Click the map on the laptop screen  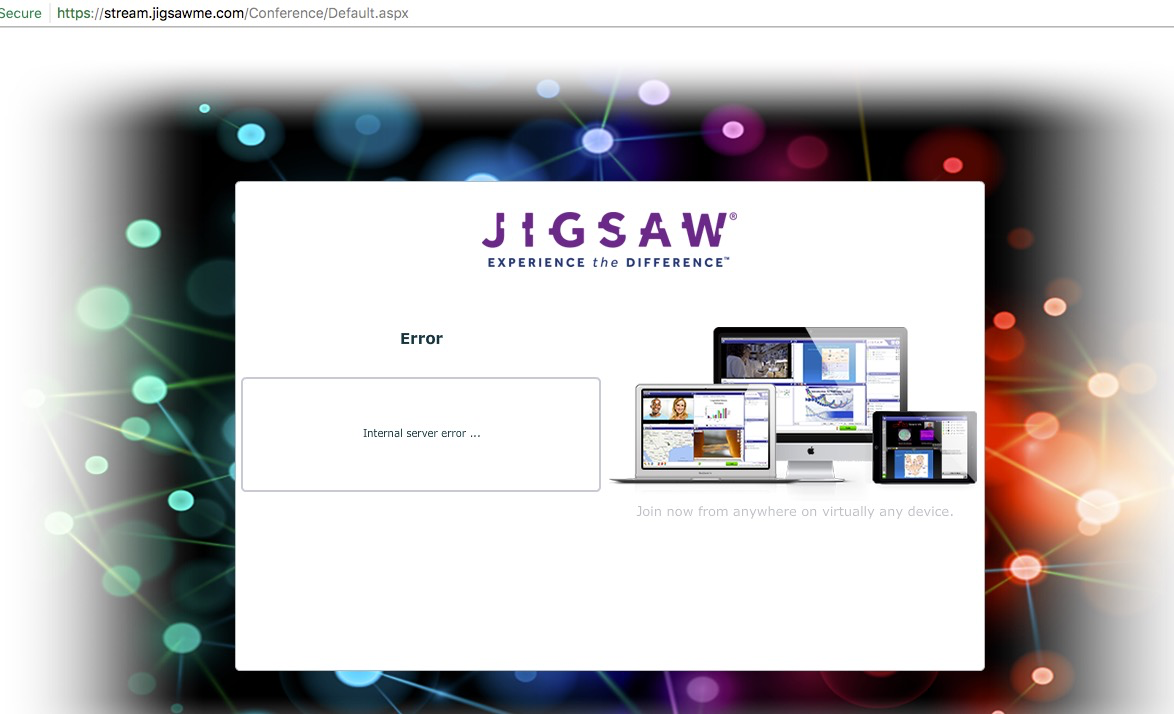[x=669, y=445]
